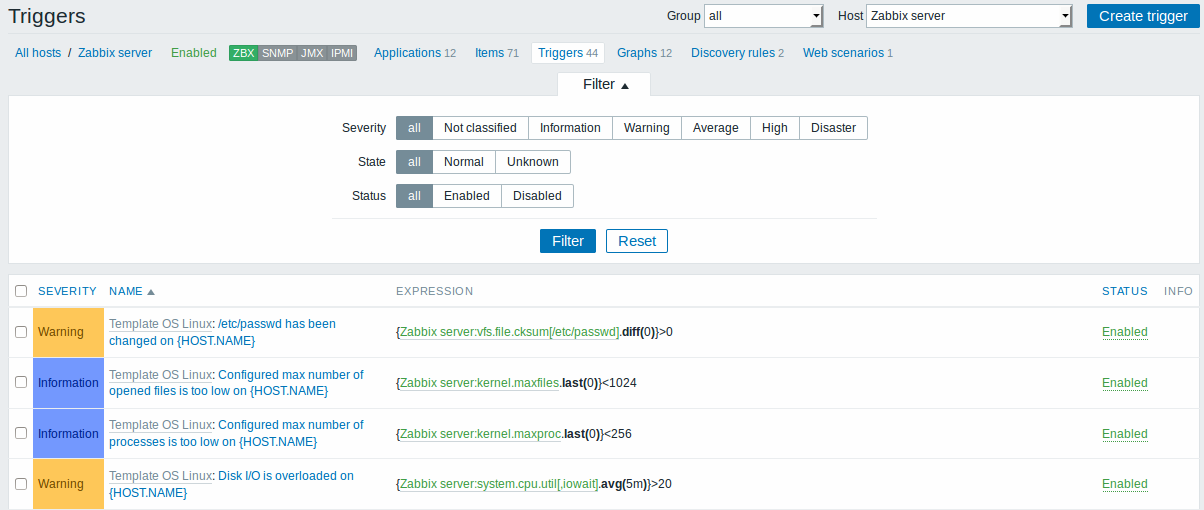Viewport: 1204px width, 510px height.
Task: Sort by the Status column header
Action: (x=1125, y=291)
